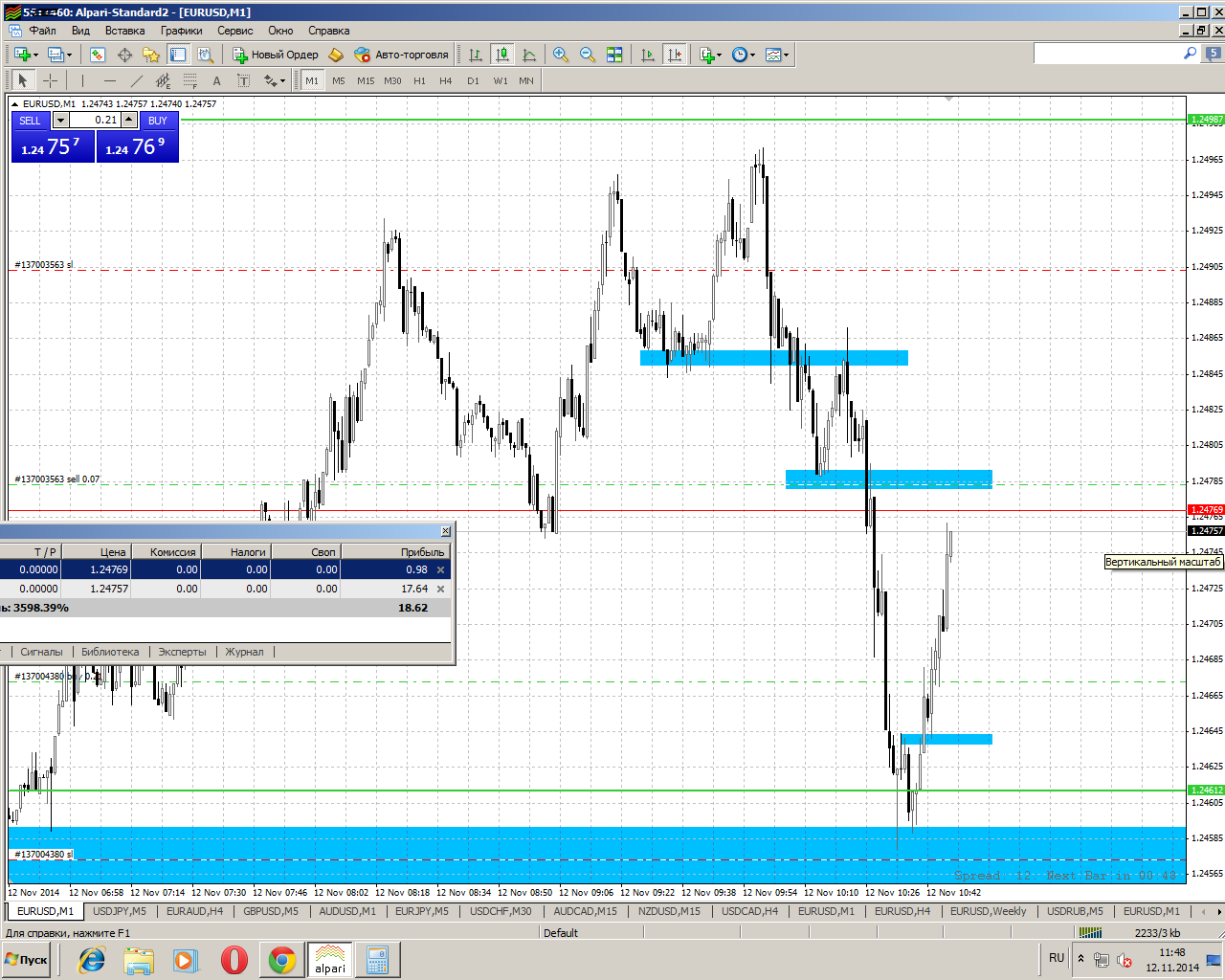Viewport: 1225px width, 980px height.
Task: Switch to the EURUSD,Weekly chart tab
Action: click(988, 911)
